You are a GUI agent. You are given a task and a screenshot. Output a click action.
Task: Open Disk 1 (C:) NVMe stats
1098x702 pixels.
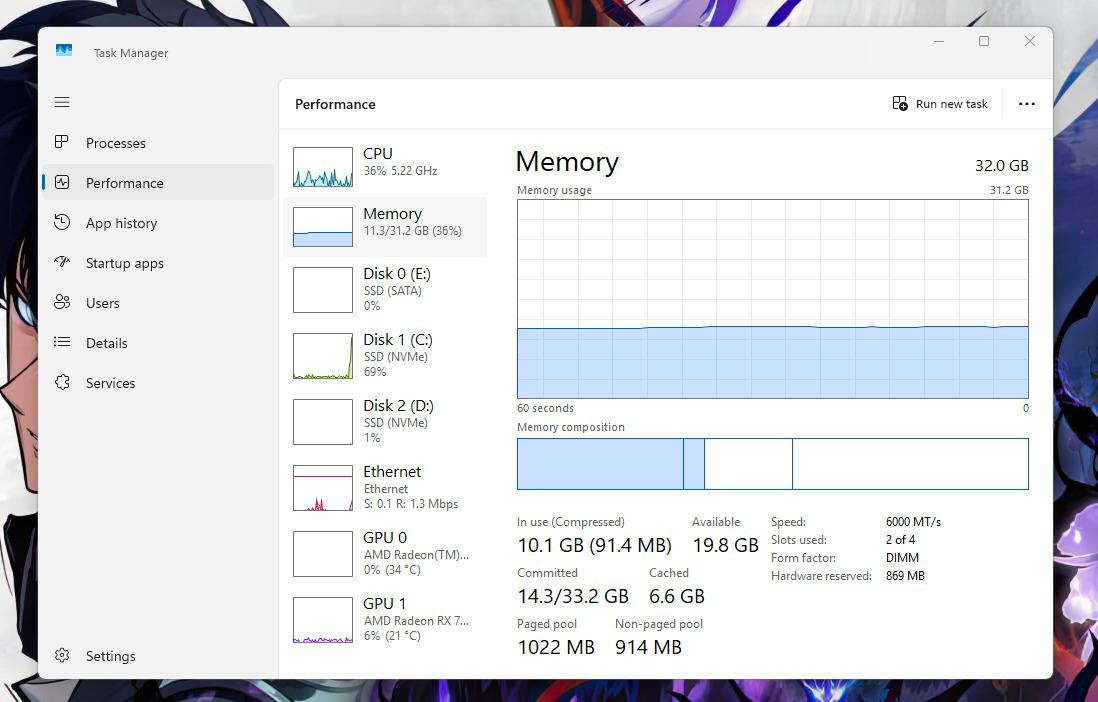click(x=385, y=355)
